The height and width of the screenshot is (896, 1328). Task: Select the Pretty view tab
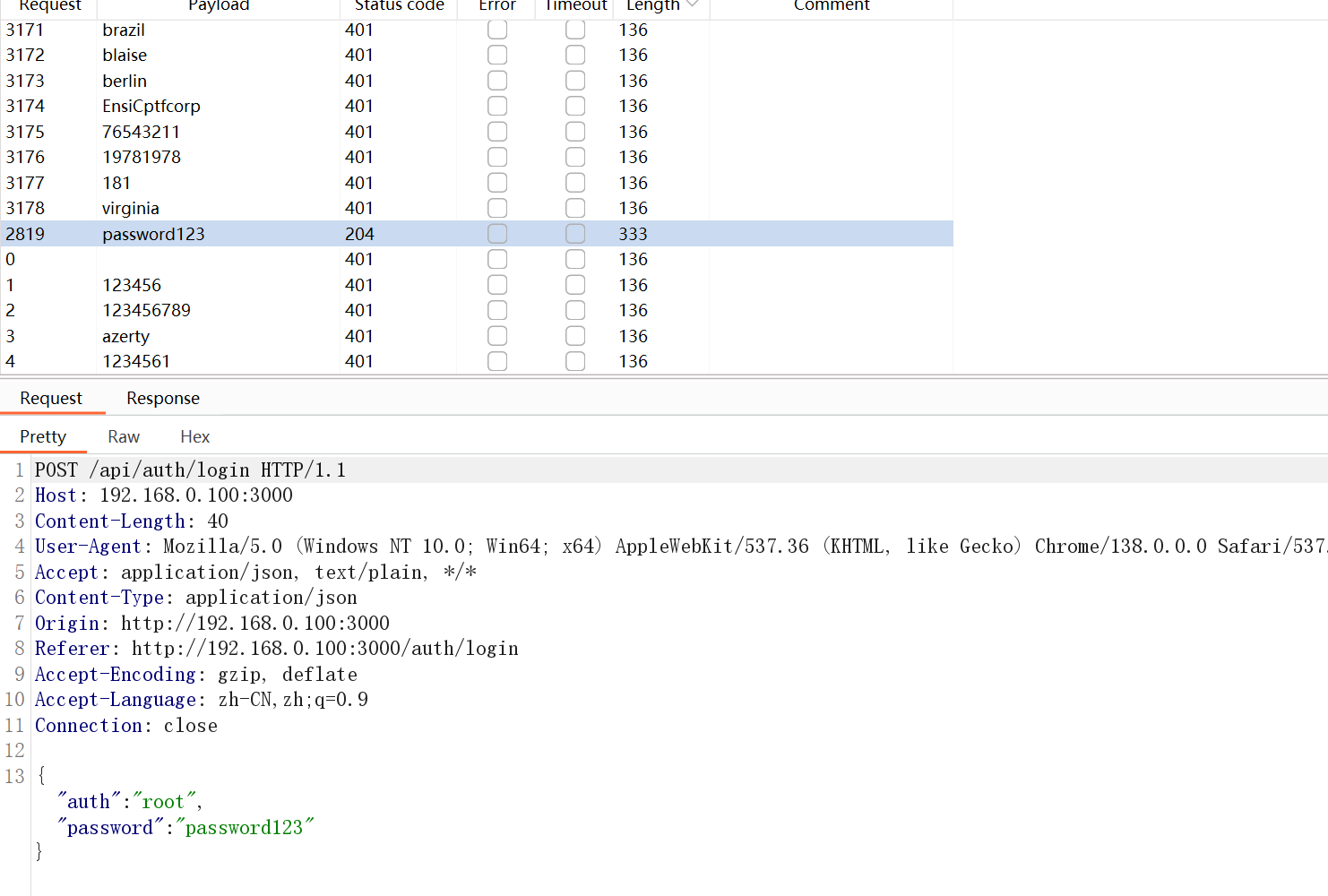(x=43, y=436)
